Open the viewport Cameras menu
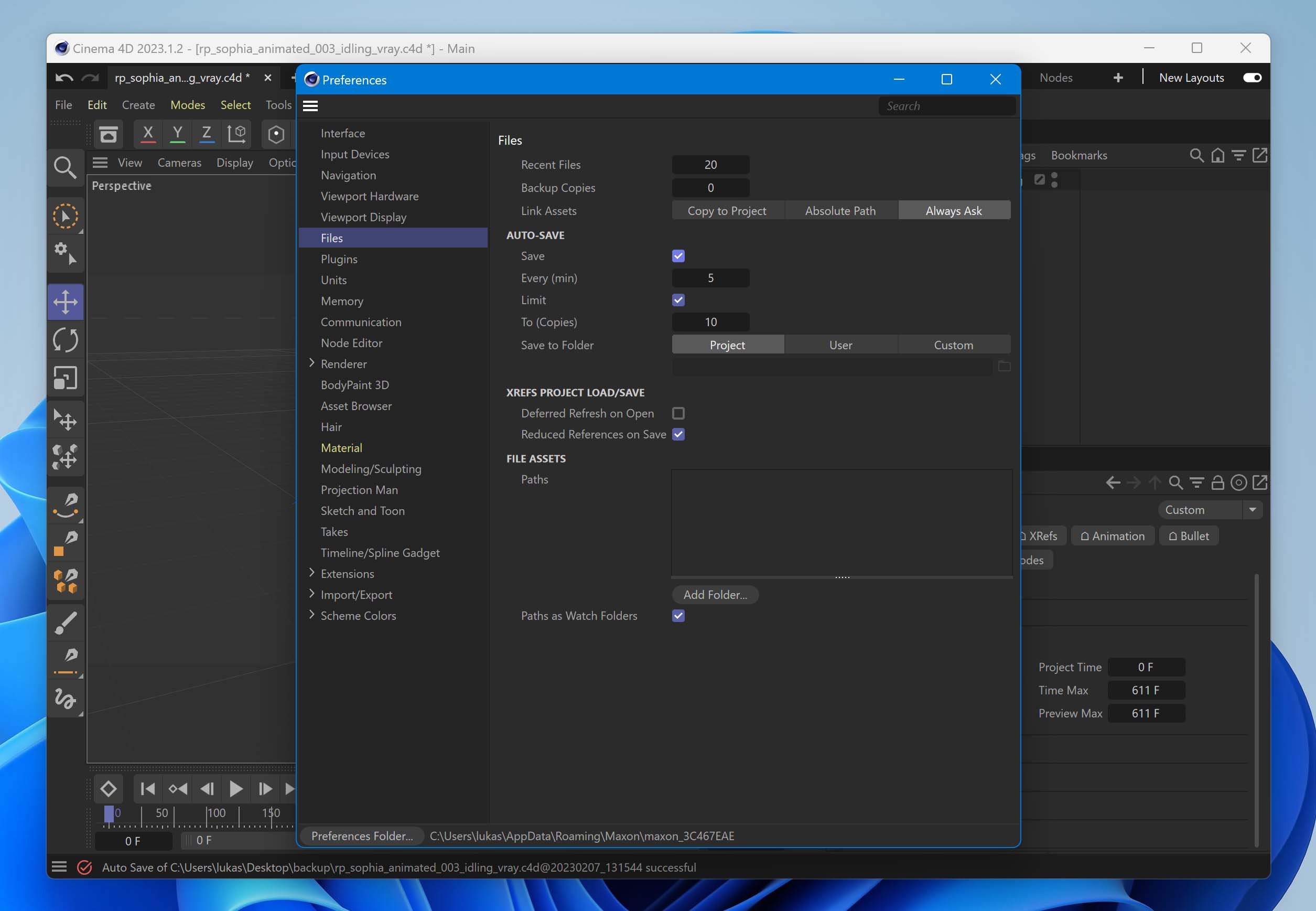 point(179,163)
